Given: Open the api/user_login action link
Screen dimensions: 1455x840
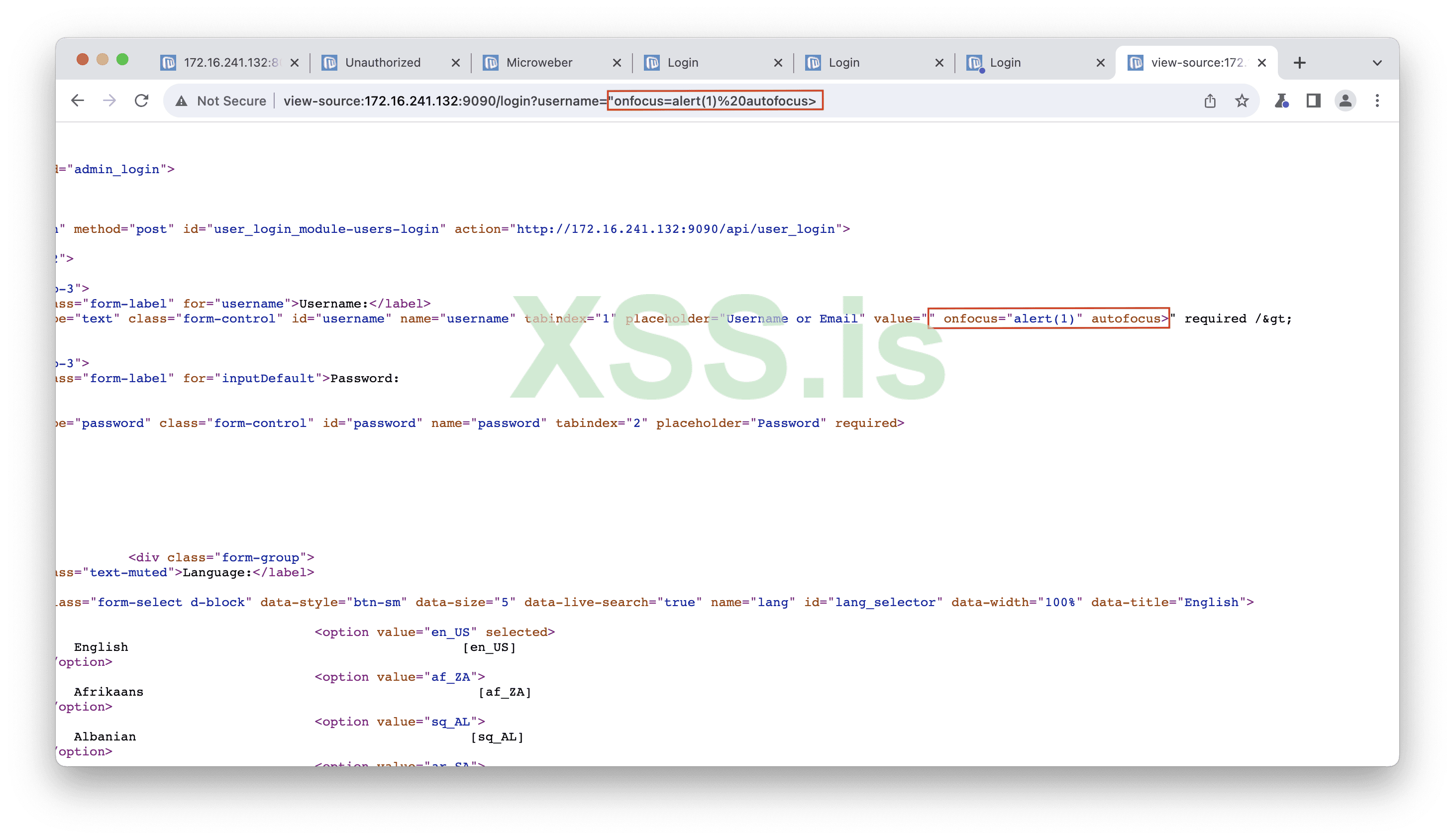Looking at the screenshot, I should pos(675,229).
